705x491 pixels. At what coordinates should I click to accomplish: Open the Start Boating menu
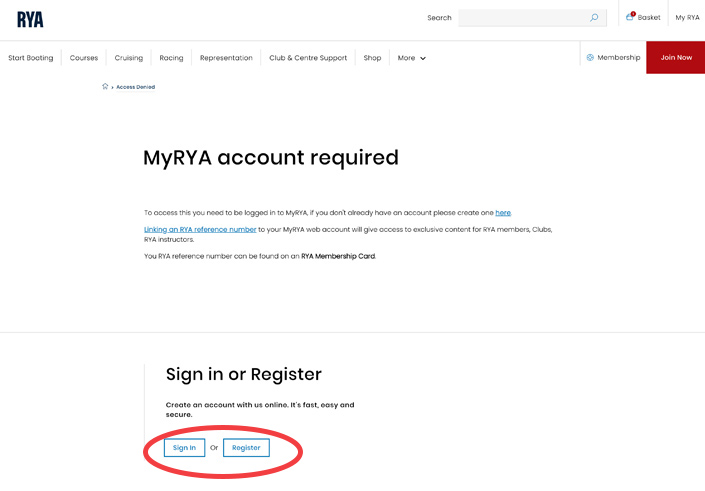point(31,58)
